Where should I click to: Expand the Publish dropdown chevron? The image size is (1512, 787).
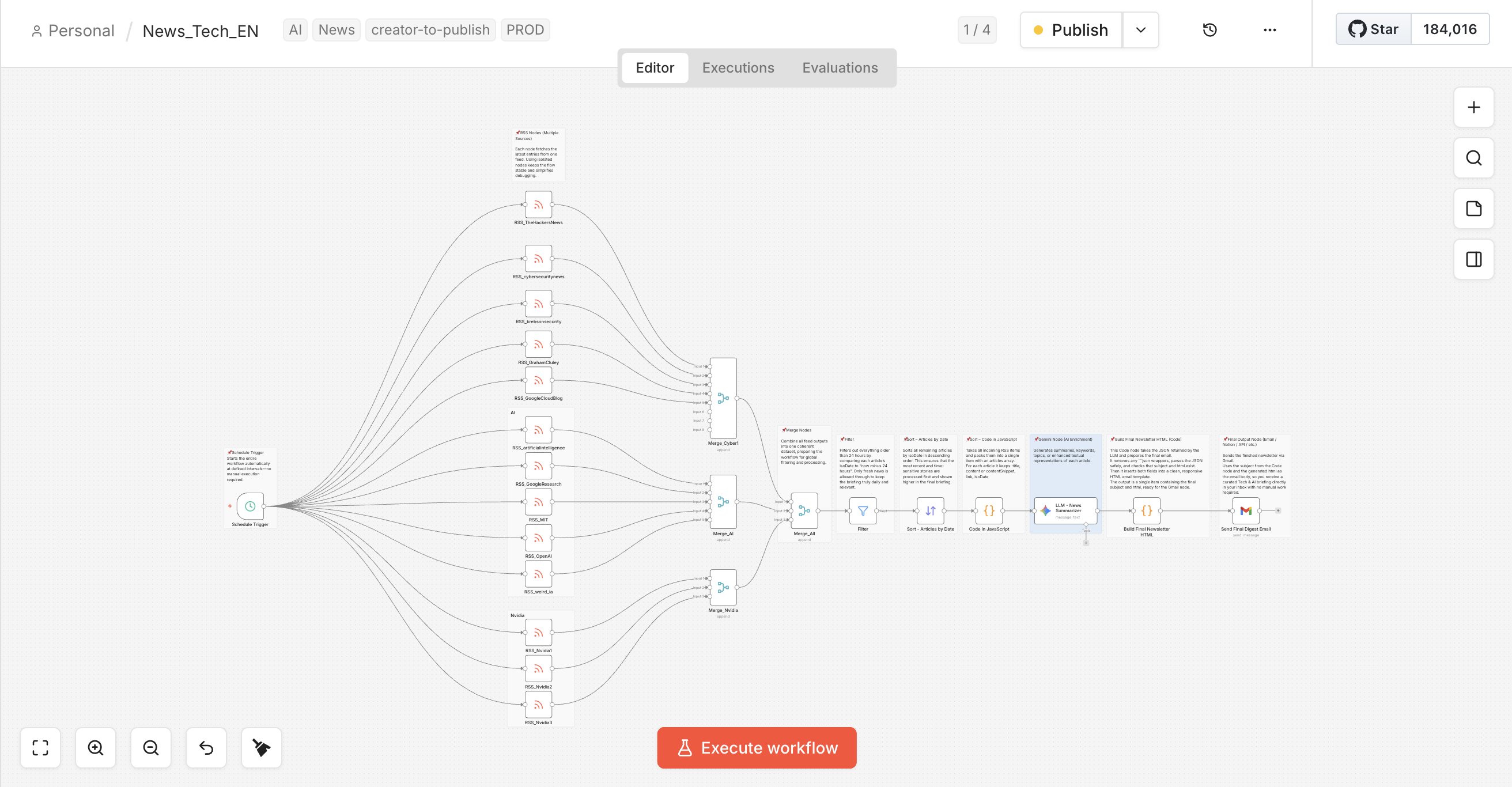click(x=1140, y=30)
